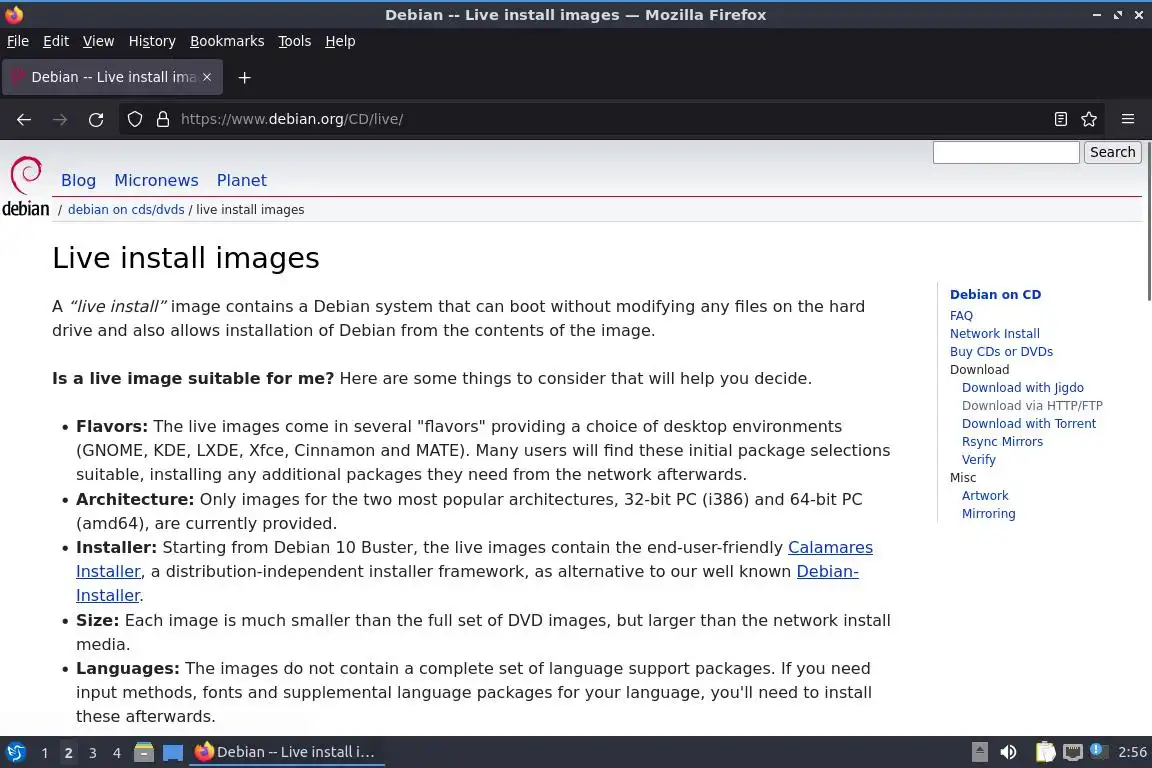Switch to workspace 1
1152x768 pixels.
click(x=45, y=753)
